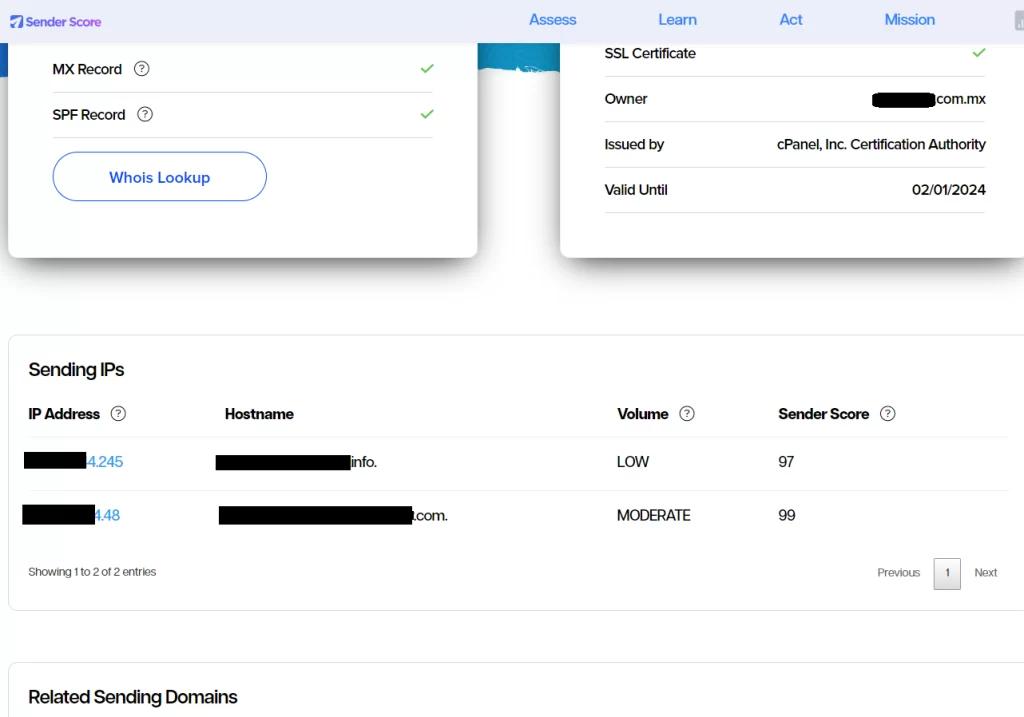
Task: Click the SSL Certificate label
Action: (650, 54)
